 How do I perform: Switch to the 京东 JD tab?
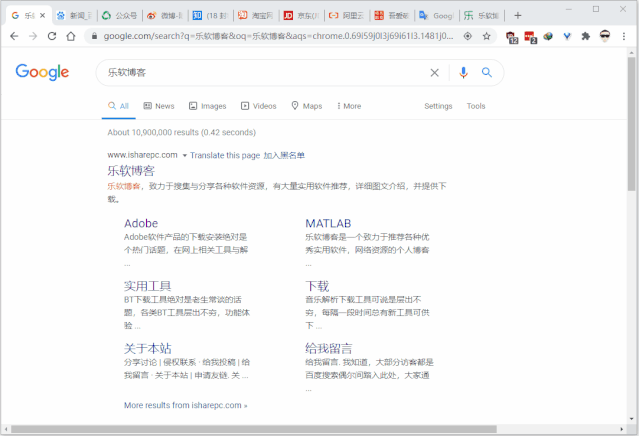pyautogui.click(x=302, y=15)
